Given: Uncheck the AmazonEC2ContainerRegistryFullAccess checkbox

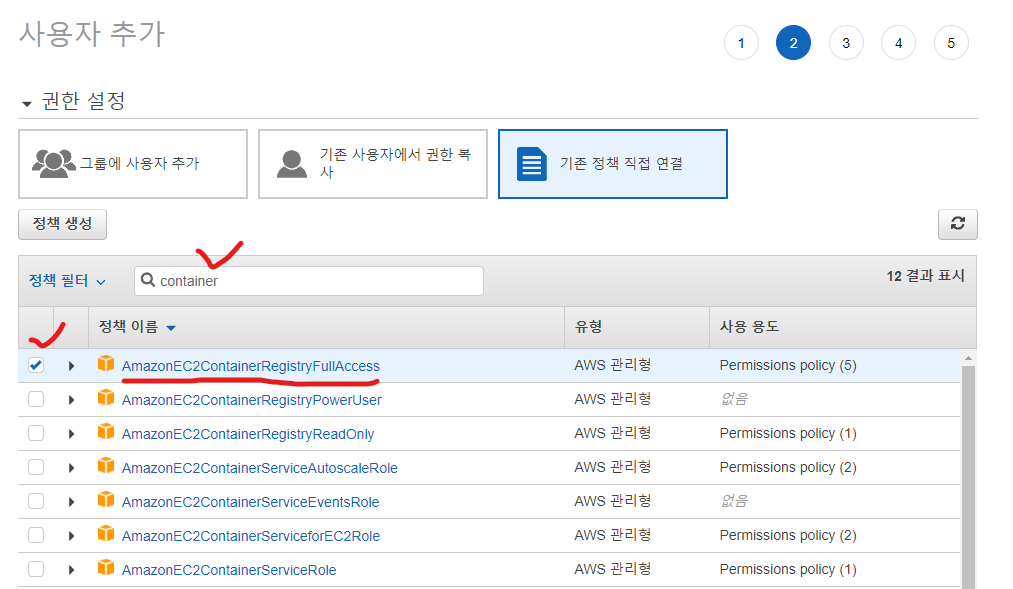Looking at the screenshot, I should click(x=36, y=366).
